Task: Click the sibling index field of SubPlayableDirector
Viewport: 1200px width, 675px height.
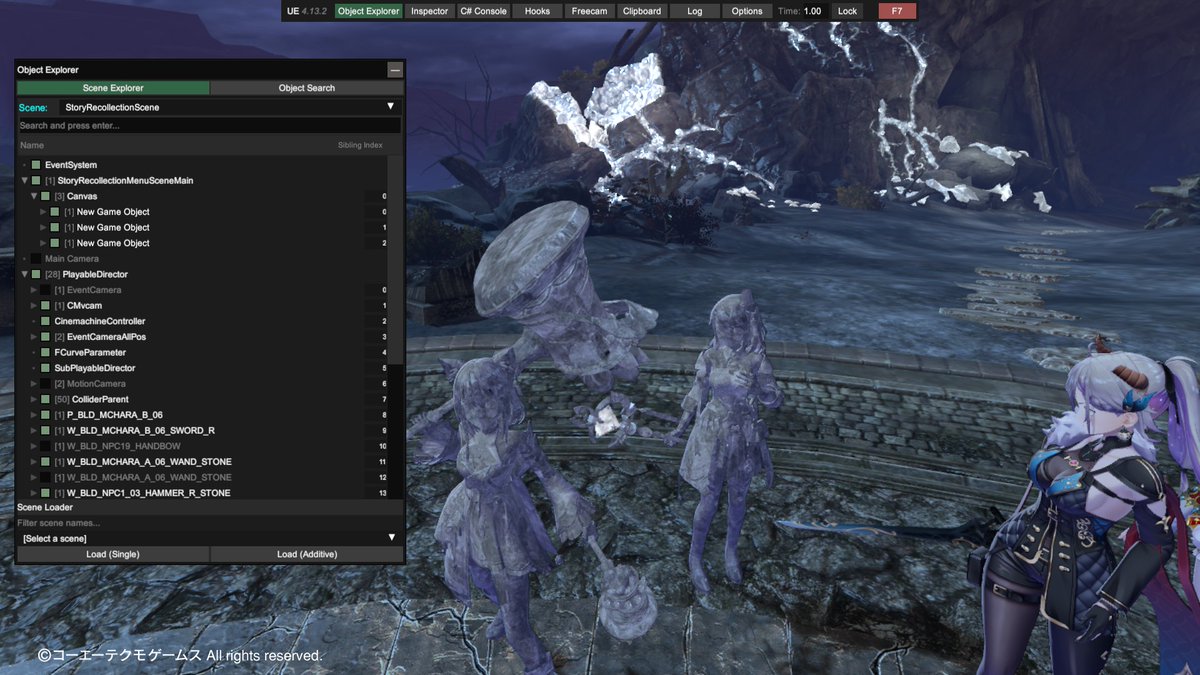Action: (x=376, y=368)
